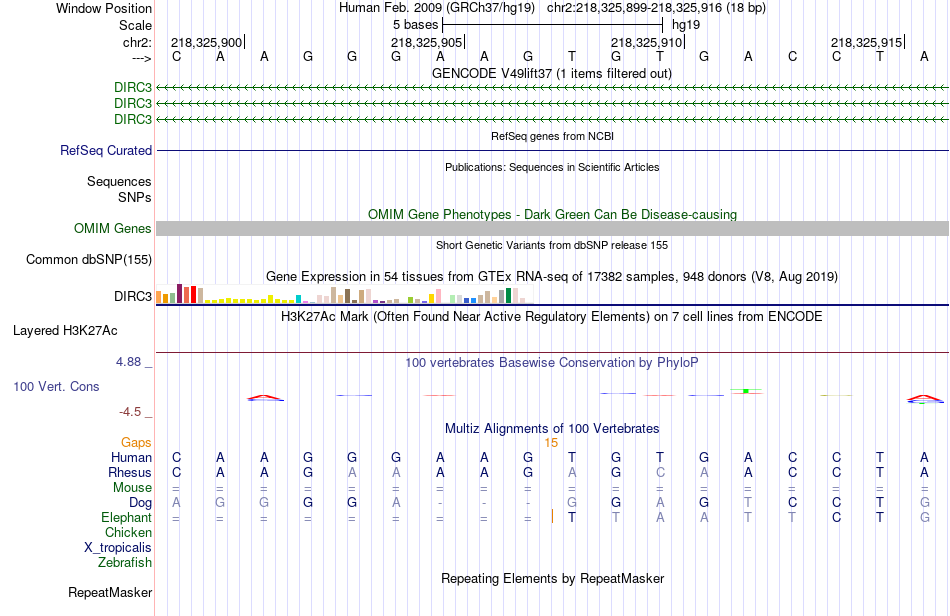Click the Sequences subtrack label
The image size is (950, 616).
[119, 182]
